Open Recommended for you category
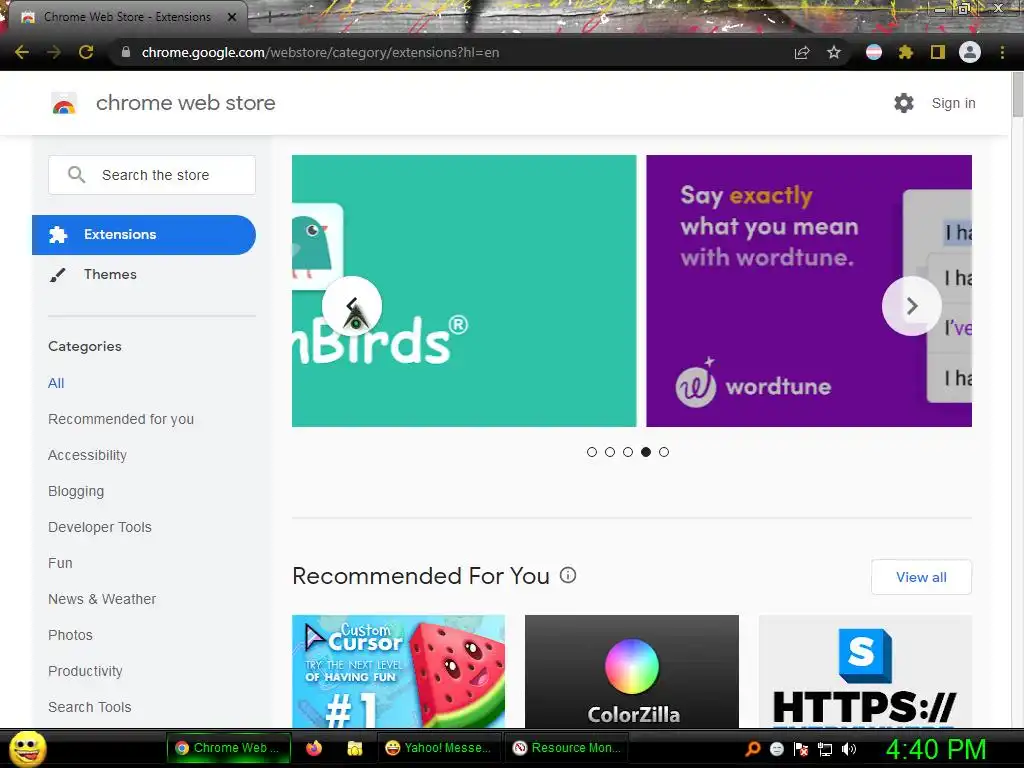This screenshot has height=768, width=1024. [x=121, y=419]
